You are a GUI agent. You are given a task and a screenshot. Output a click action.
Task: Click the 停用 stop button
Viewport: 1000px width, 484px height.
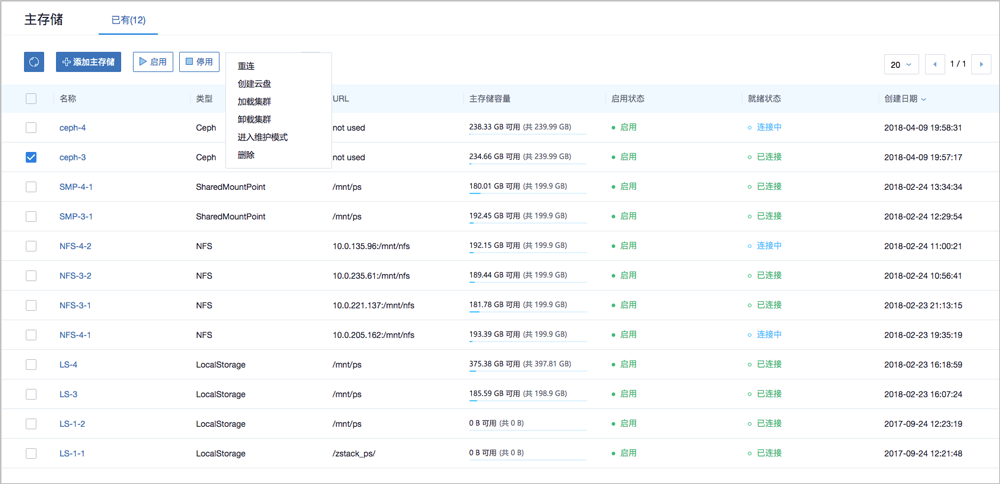(199, 62)
